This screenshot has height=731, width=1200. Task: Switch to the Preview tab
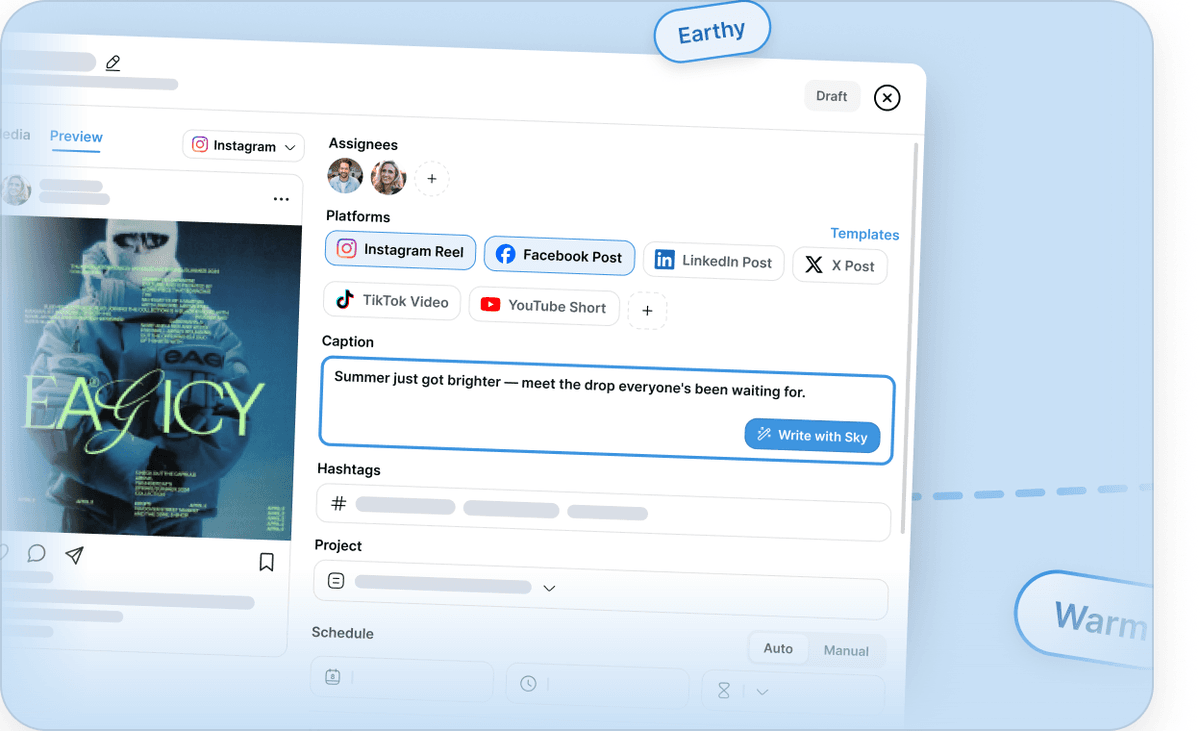[x=76, y=137]
